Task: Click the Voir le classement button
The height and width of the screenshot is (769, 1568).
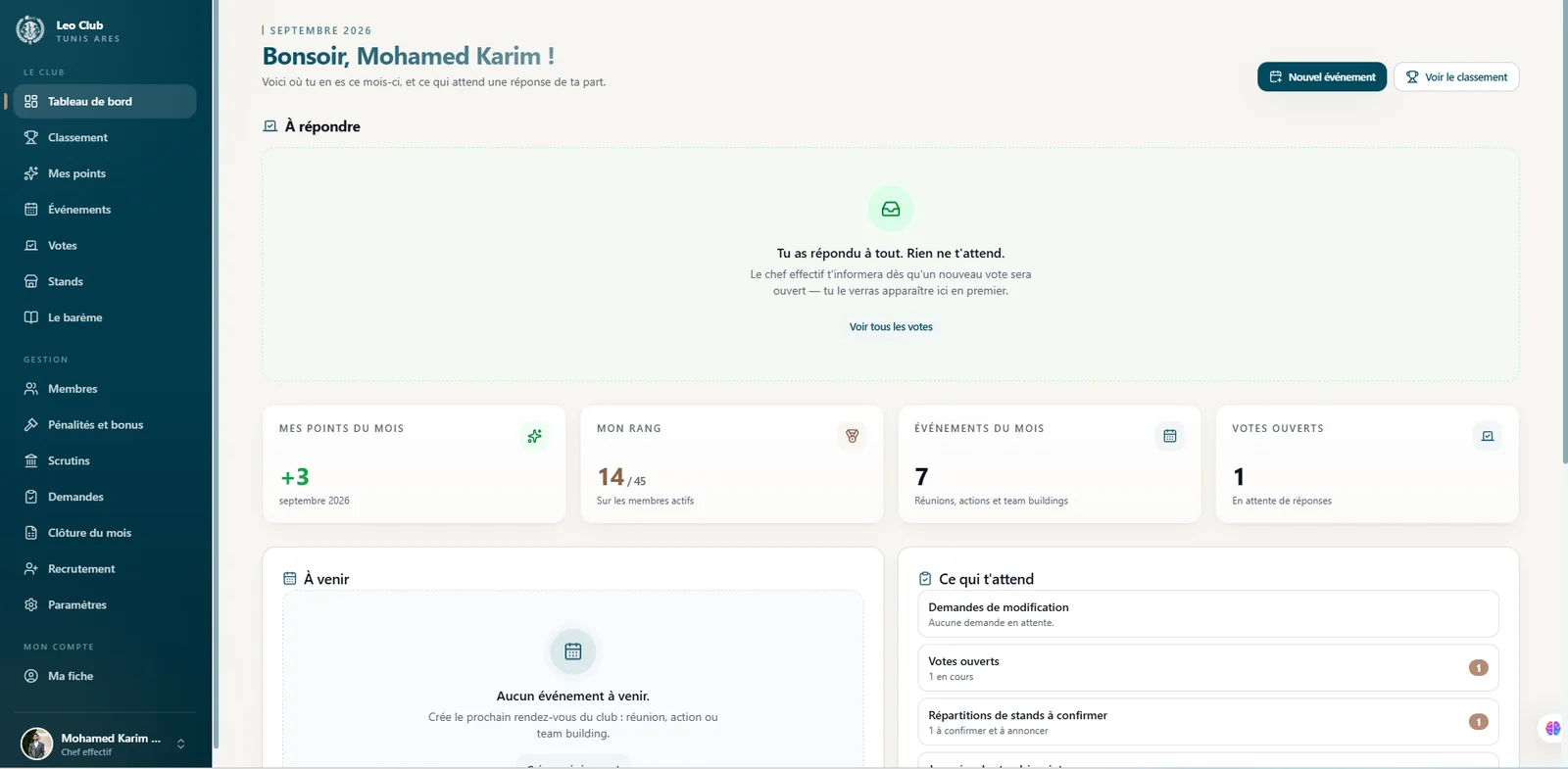Action: (x=1456, y=77)
